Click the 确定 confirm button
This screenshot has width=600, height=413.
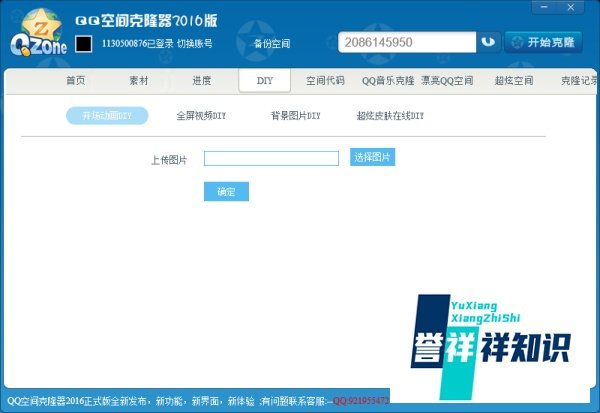pyautogui.click(x=226, y=191)
